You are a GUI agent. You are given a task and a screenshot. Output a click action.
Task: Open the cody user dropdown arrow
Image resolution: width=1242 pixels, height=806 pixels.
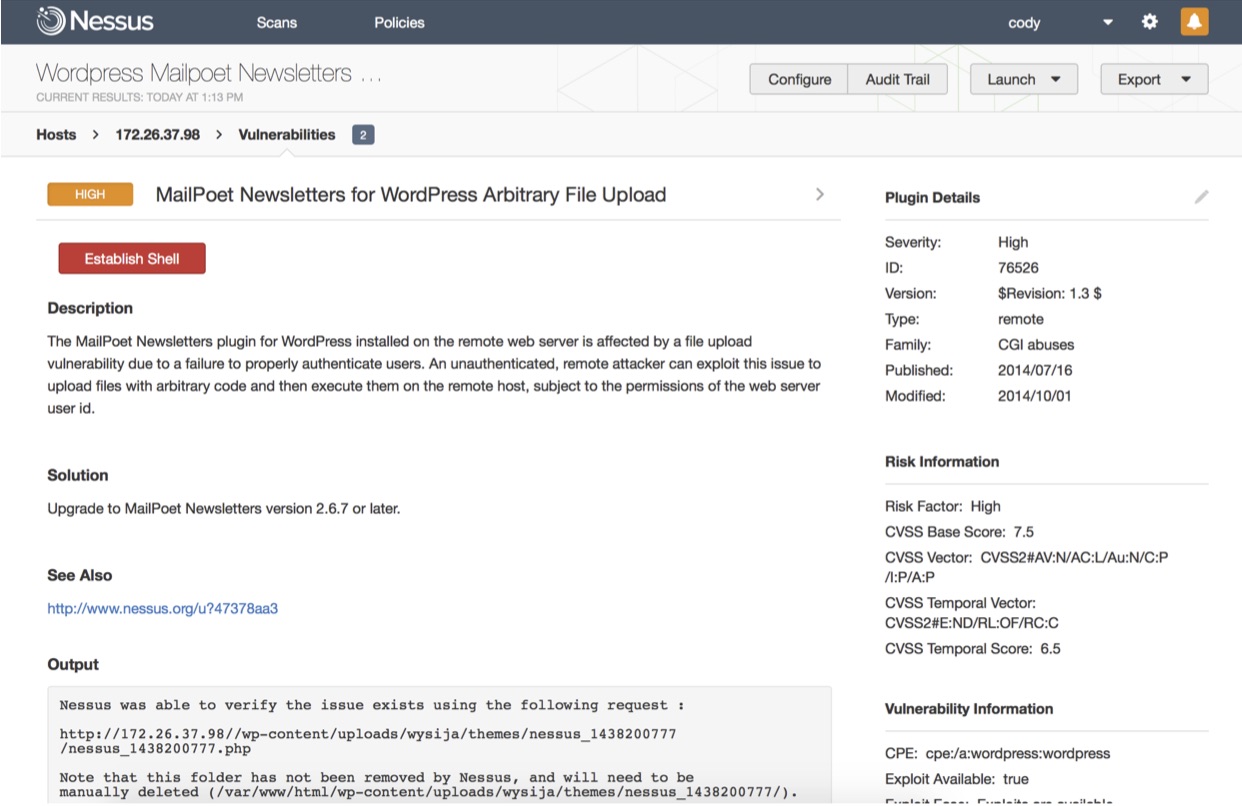click(1108, 23)
